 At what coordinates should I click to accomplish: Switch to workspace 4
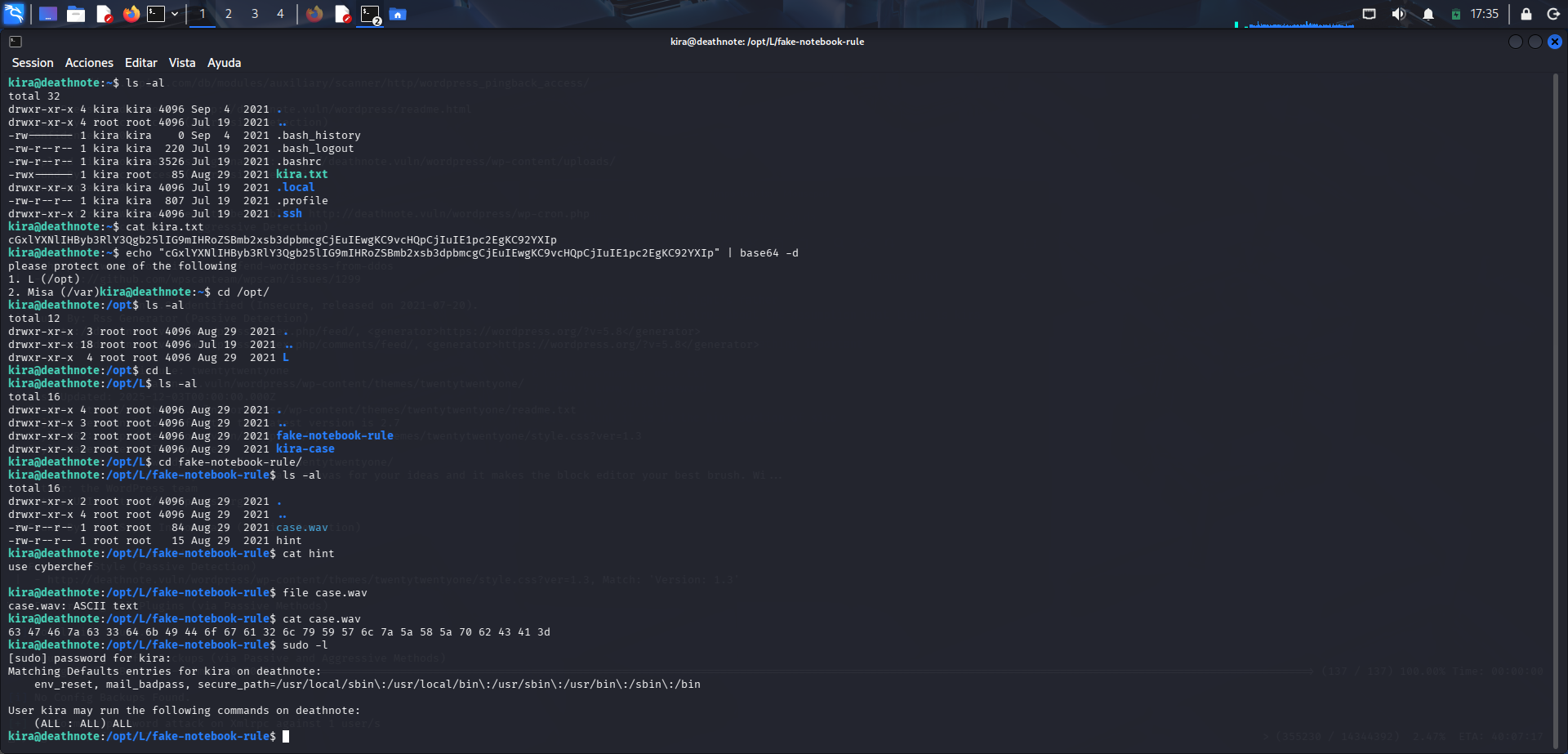pyautogui.click(x=281, y=14)
